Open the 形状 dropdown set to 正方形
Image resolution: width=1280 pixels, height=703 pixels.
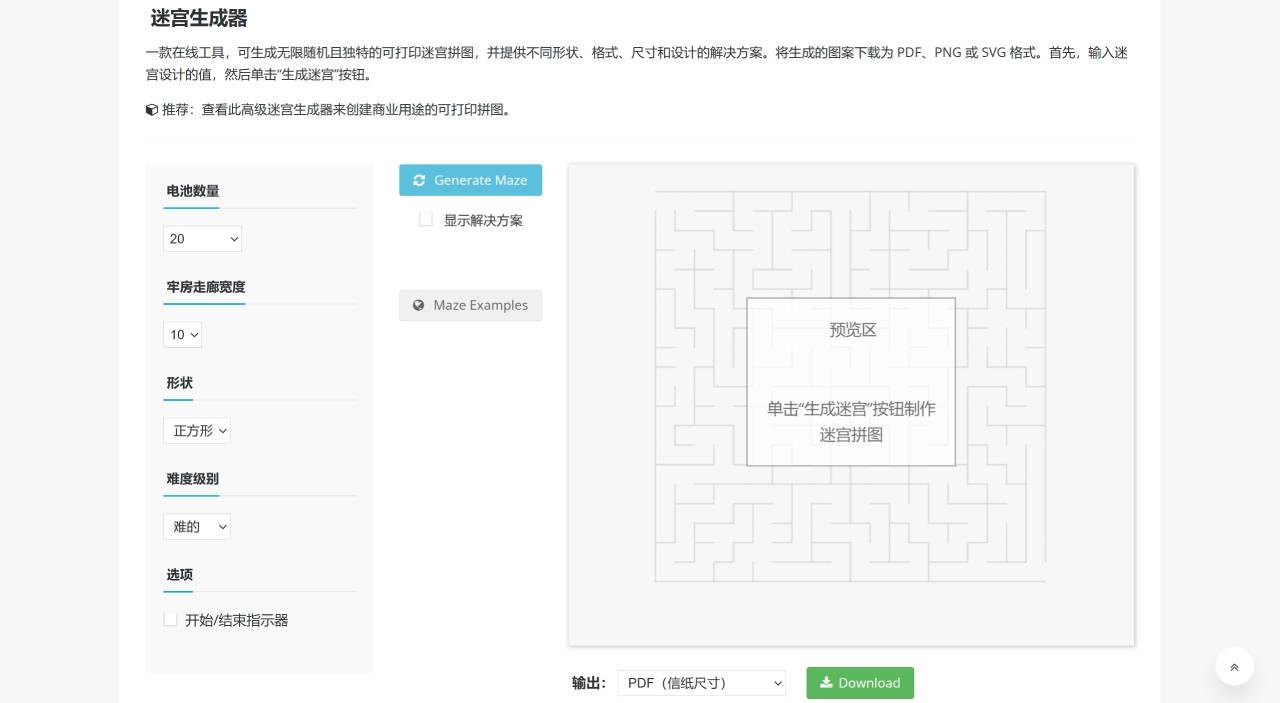pyautogui.click(x=197, y=431)
